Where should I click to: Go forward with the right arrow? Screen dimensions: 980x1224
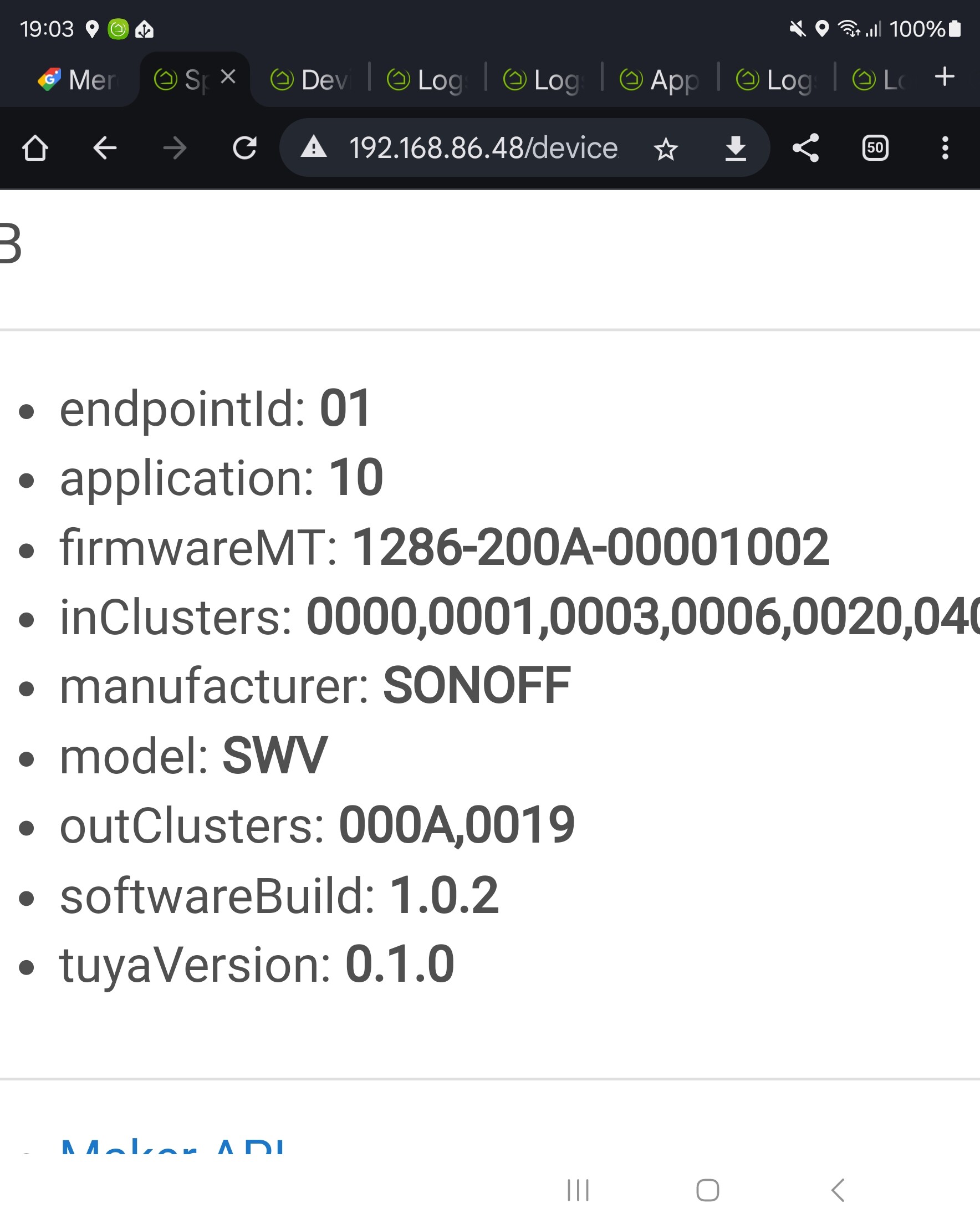pos(174,148)
